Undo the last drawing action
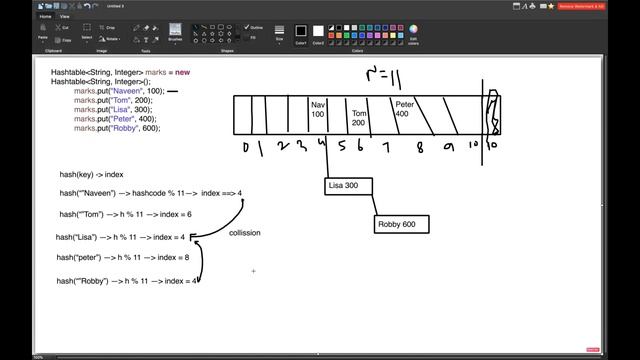640x360 pixels. pyautogui.click(x=87, y=6)
